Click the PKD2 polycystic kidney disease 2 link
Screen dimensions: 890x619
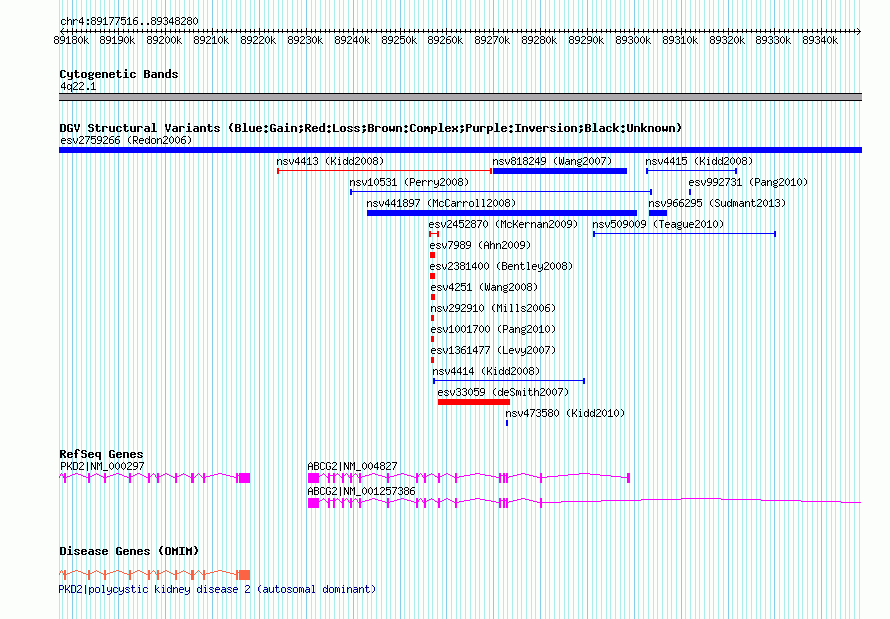tap(217, 589)
